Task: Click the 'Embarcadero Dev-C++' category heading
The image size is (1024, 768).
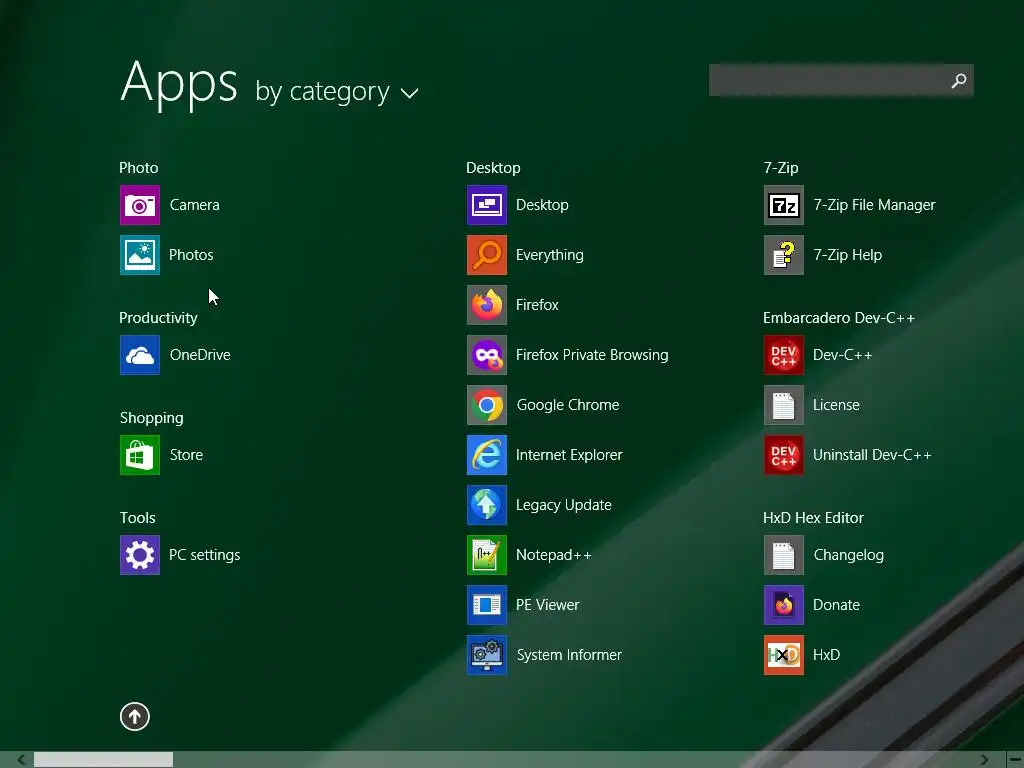Action: [839, 318]
